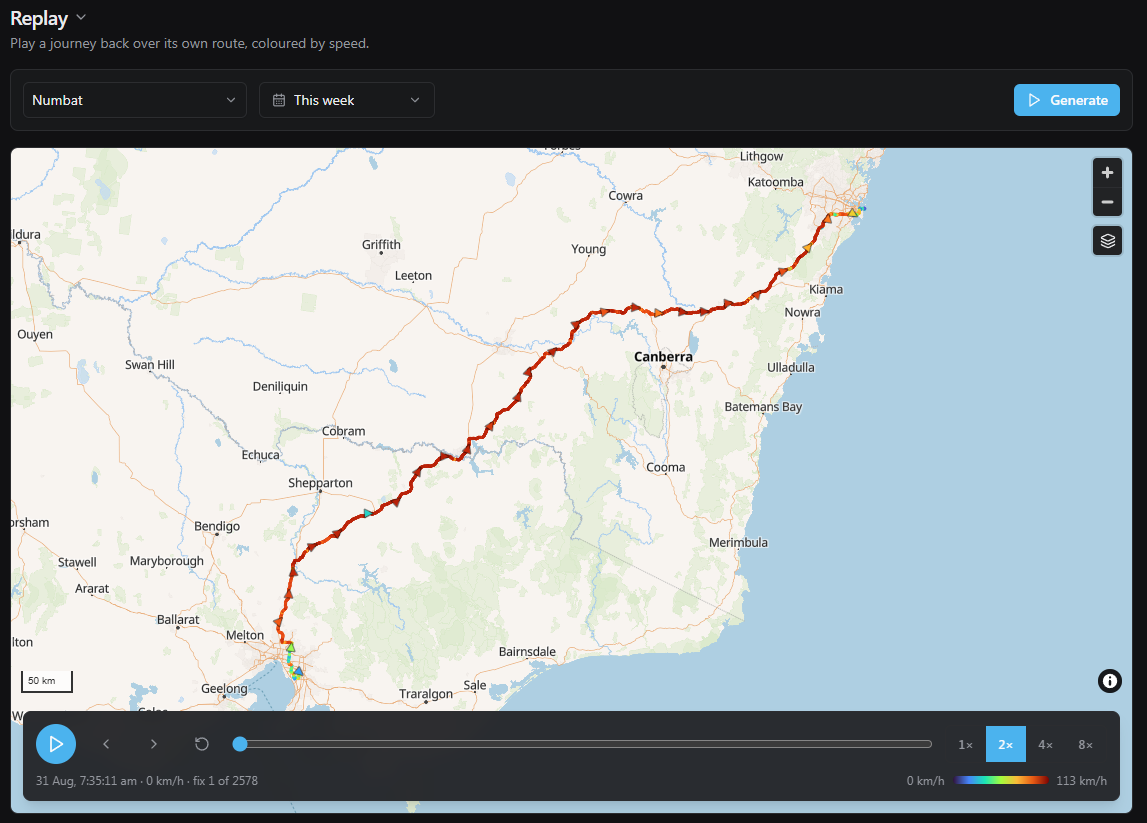Restart the replay from beginning
Image resolution: width=1147 pixels, height=823 pixels.
coord(202,744)
